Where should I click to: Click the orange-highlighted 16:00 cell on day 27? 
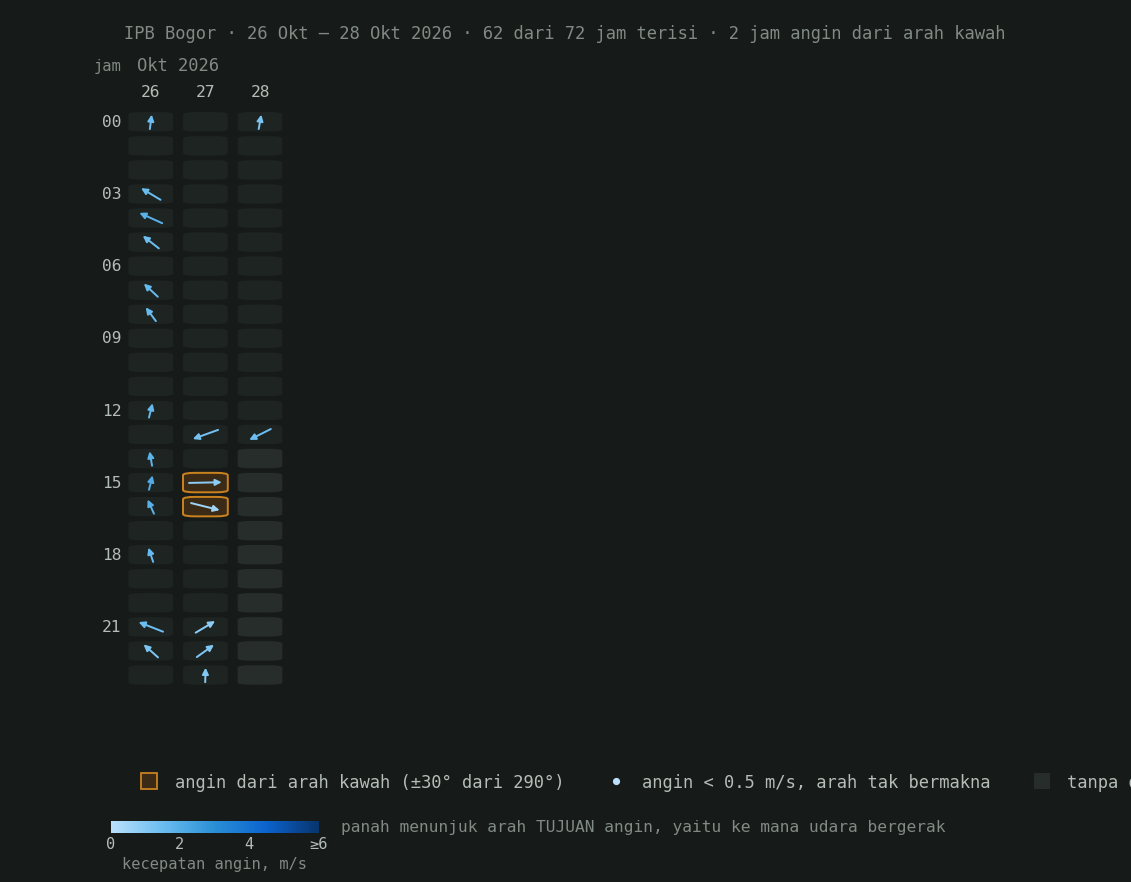point(206,507)
